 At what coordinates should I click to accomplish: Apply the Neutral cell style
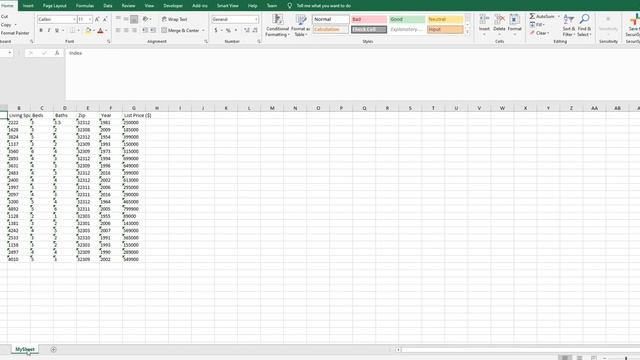click(445, 19)
